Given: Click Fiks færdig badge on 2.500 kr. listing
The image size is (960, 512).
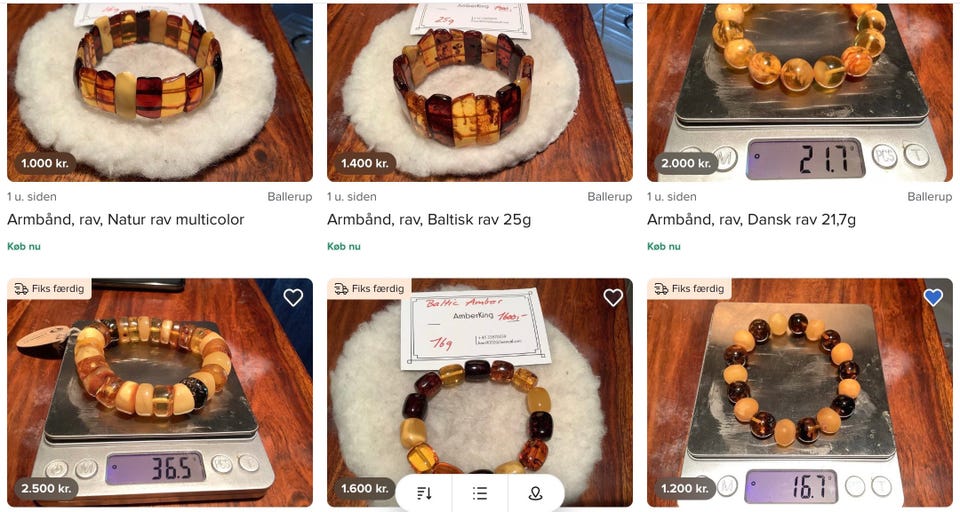Looking at the screenshot, I should [x=49, y=288].
